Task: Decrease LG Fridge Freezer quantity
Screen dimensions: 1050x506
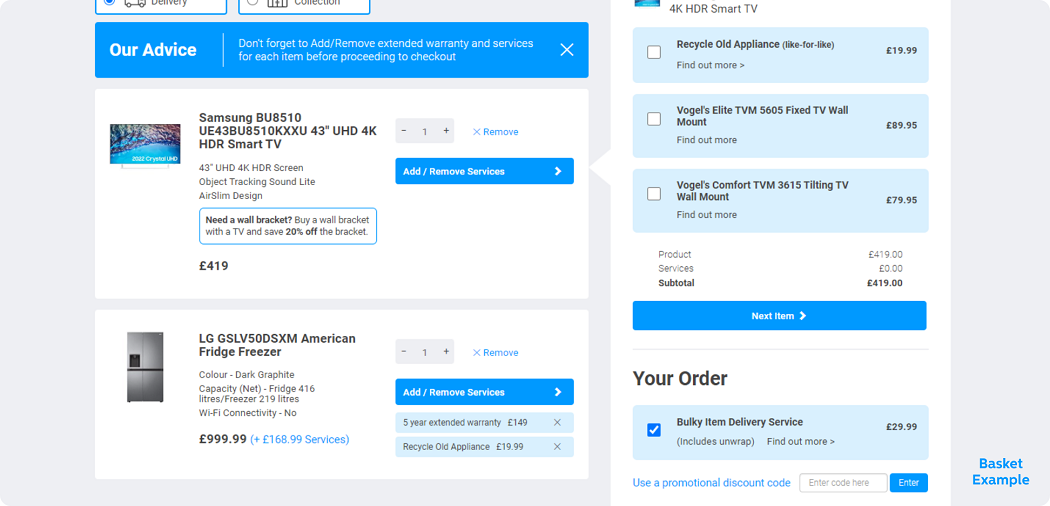Action: 404,352
